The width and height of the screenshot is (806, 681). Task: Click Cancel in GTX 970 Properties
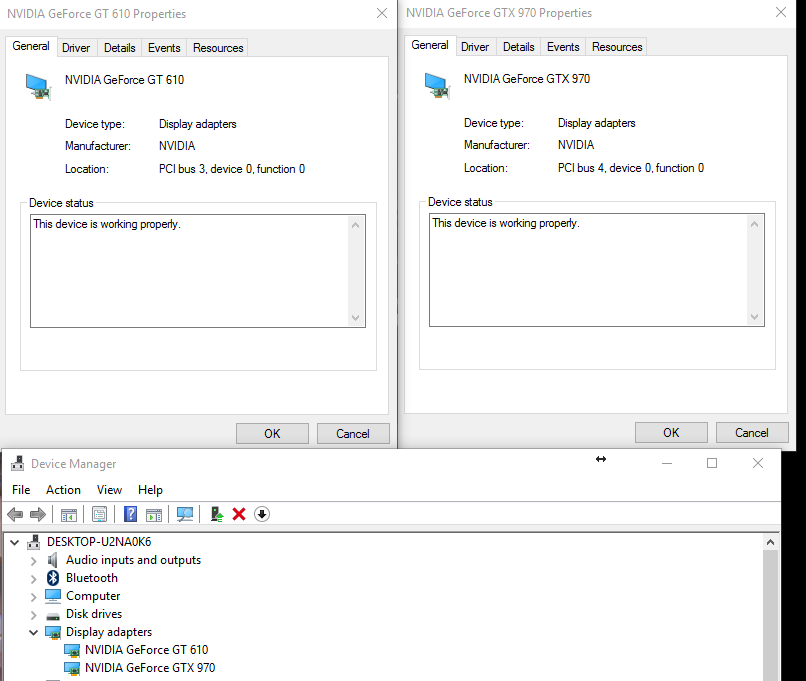tap(752, 433)
